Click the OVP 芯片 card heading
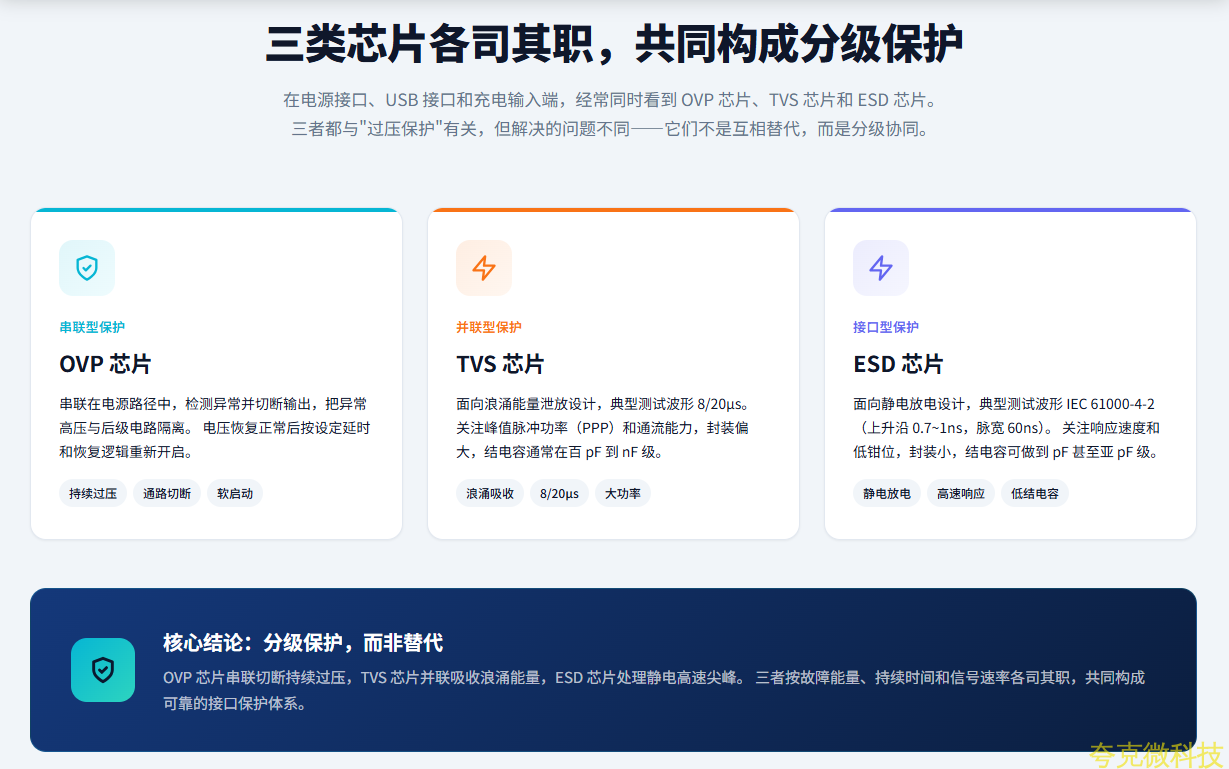This screenshot has width=1229, height=769. 105,364
